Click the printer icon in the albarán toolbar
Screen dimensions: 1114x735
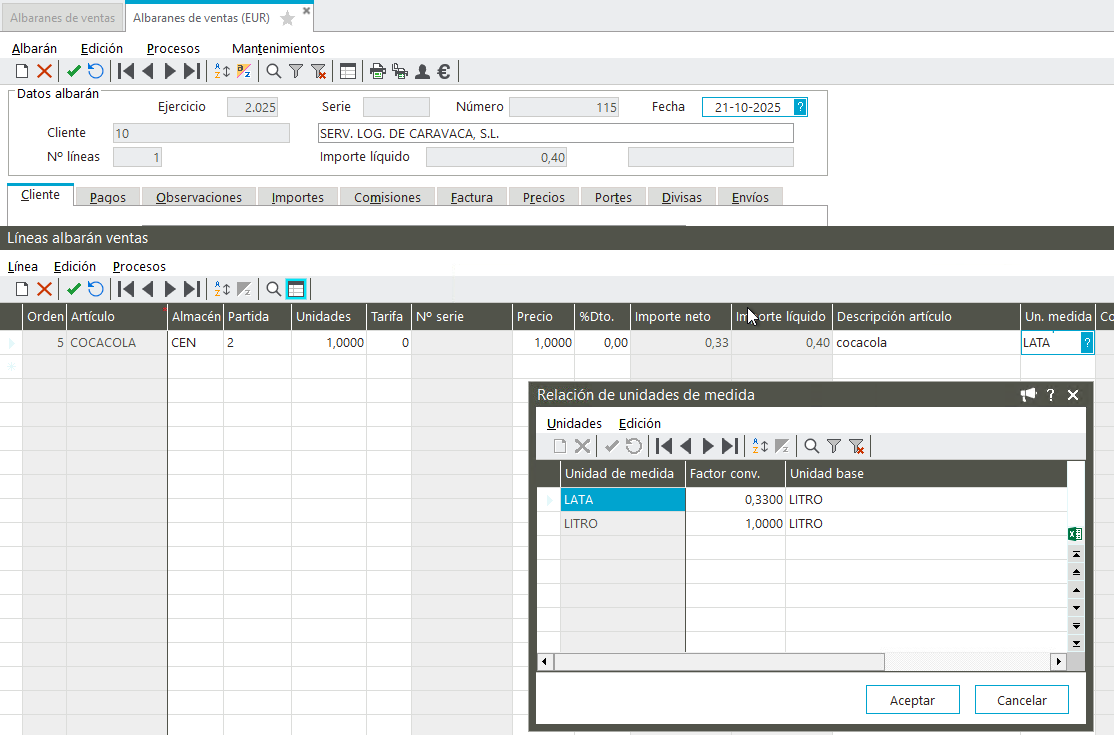(377, 71)
